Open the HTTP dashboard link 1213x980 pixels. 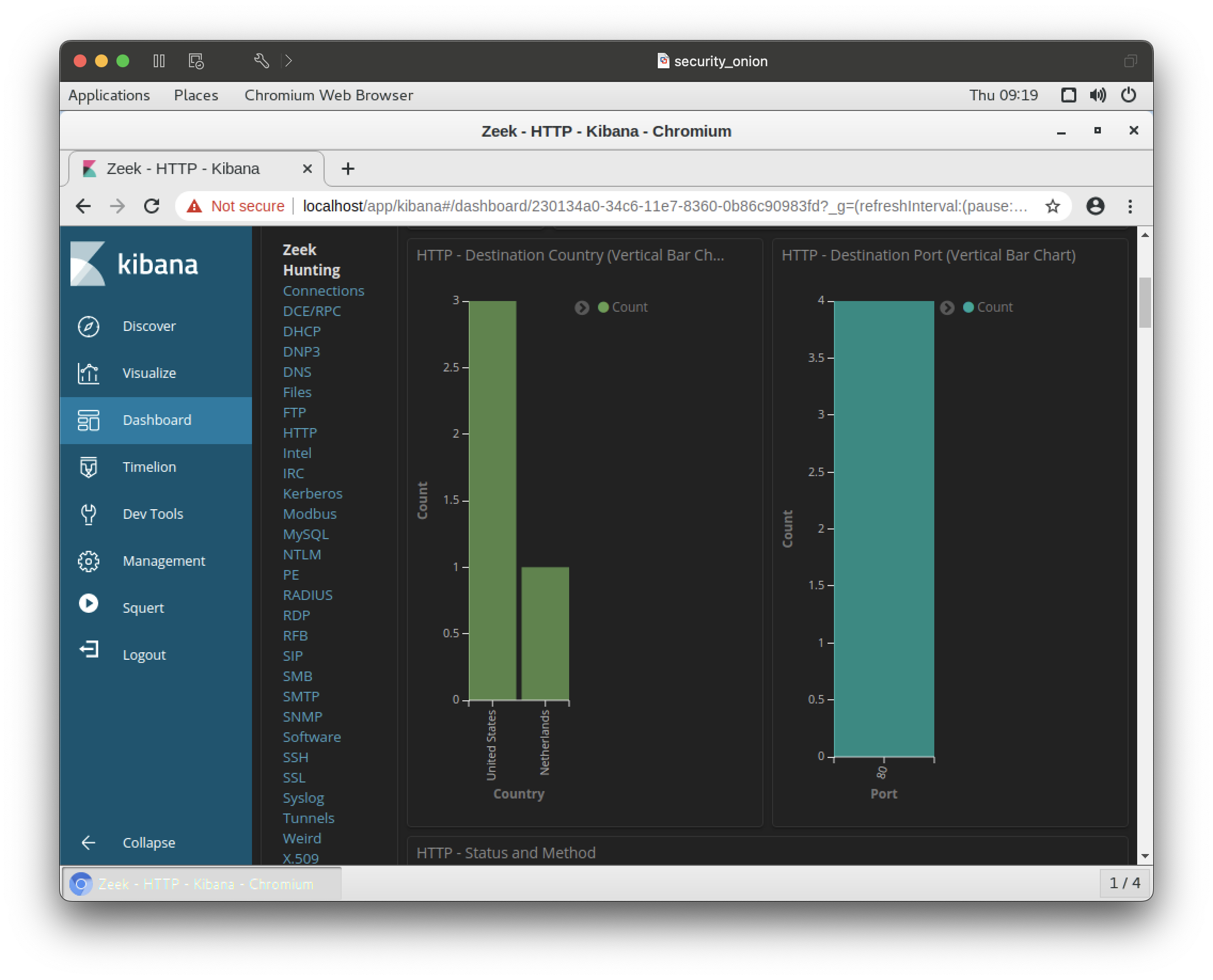point(300,432)
